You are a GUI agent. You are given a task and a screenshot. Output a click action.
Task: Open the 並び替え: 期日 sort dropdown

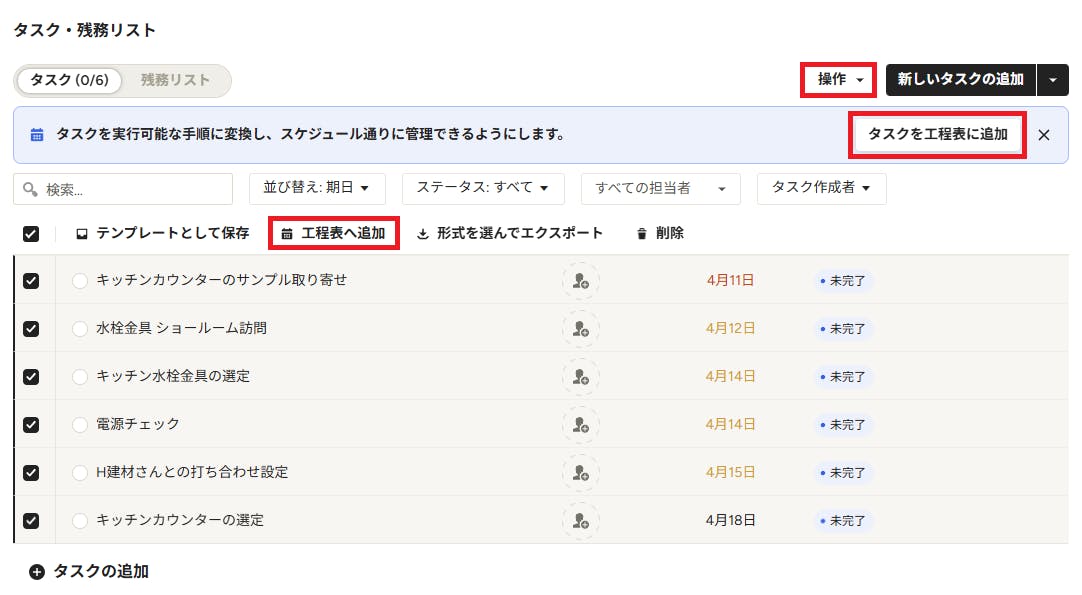pyautogui.click(x=317, y=188)
